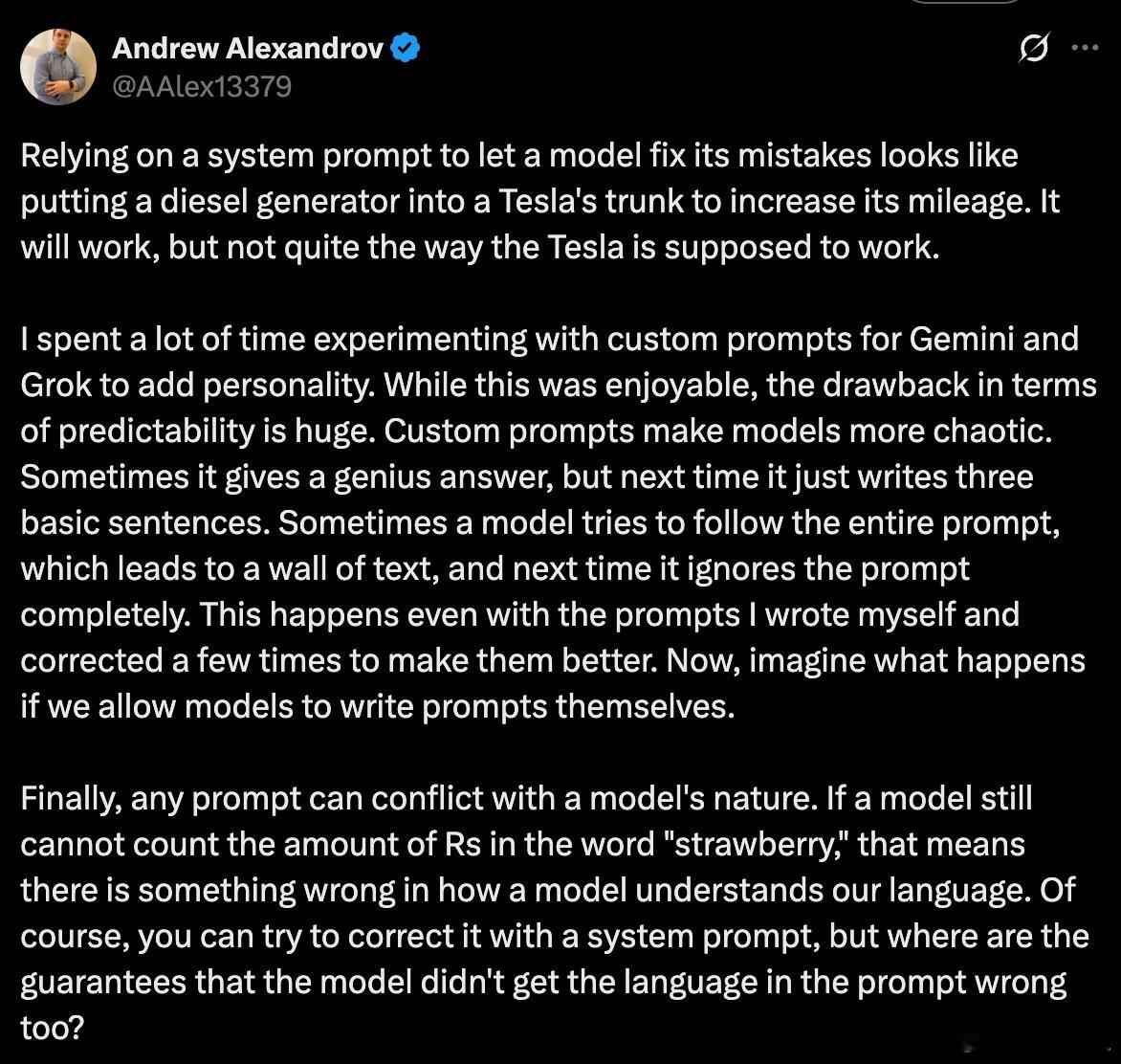This screenshot has width=1121, height=1064.
Task: Click the Andrew Alexandrov display name
Action: (248, 48)
